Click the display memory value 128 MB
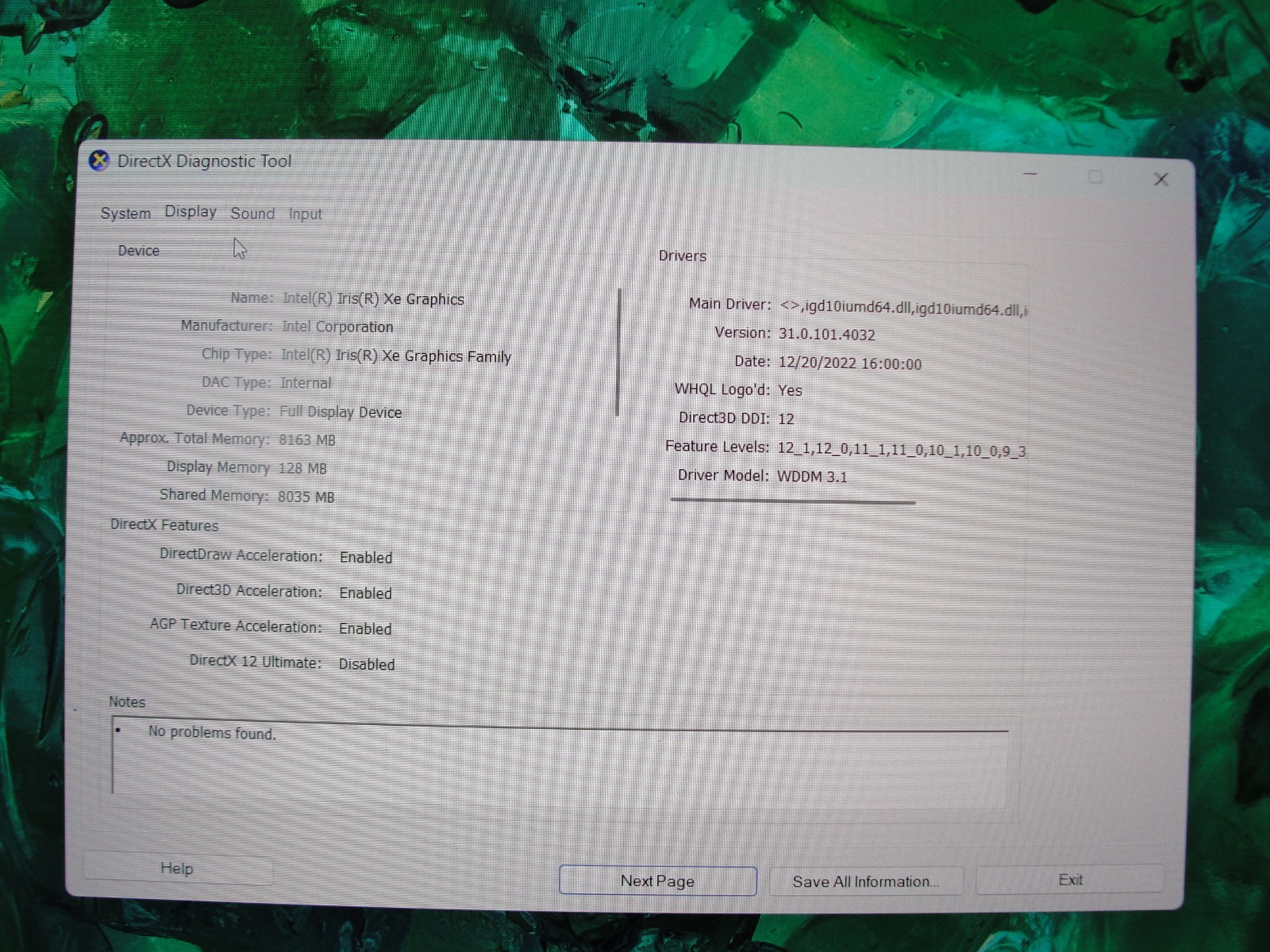1270x952 pixels. pos(302,468)
